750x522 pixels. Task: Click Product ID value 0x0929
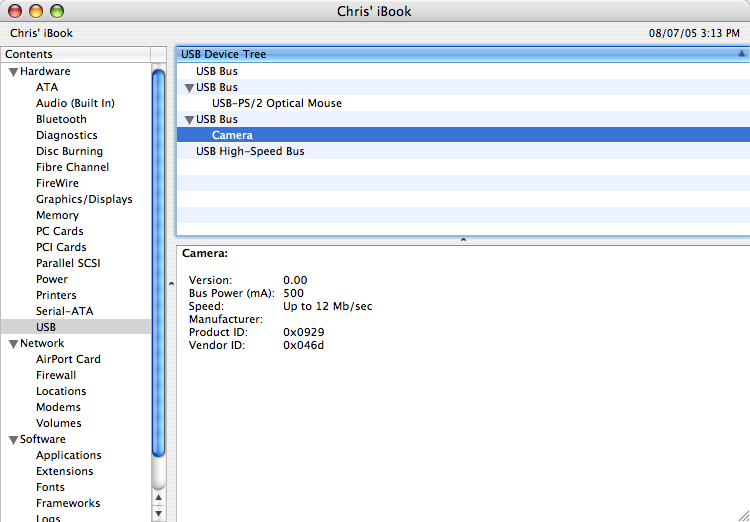(304, 332)
